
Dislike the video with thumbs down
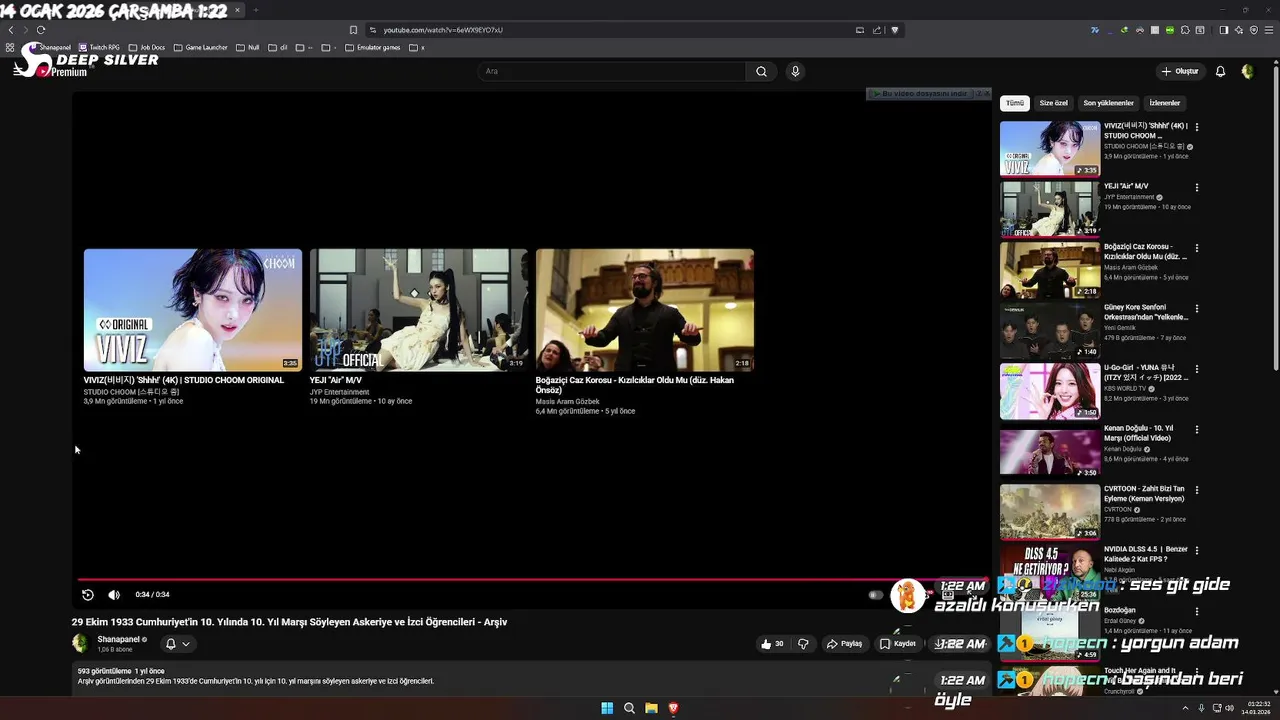[803, 644]
